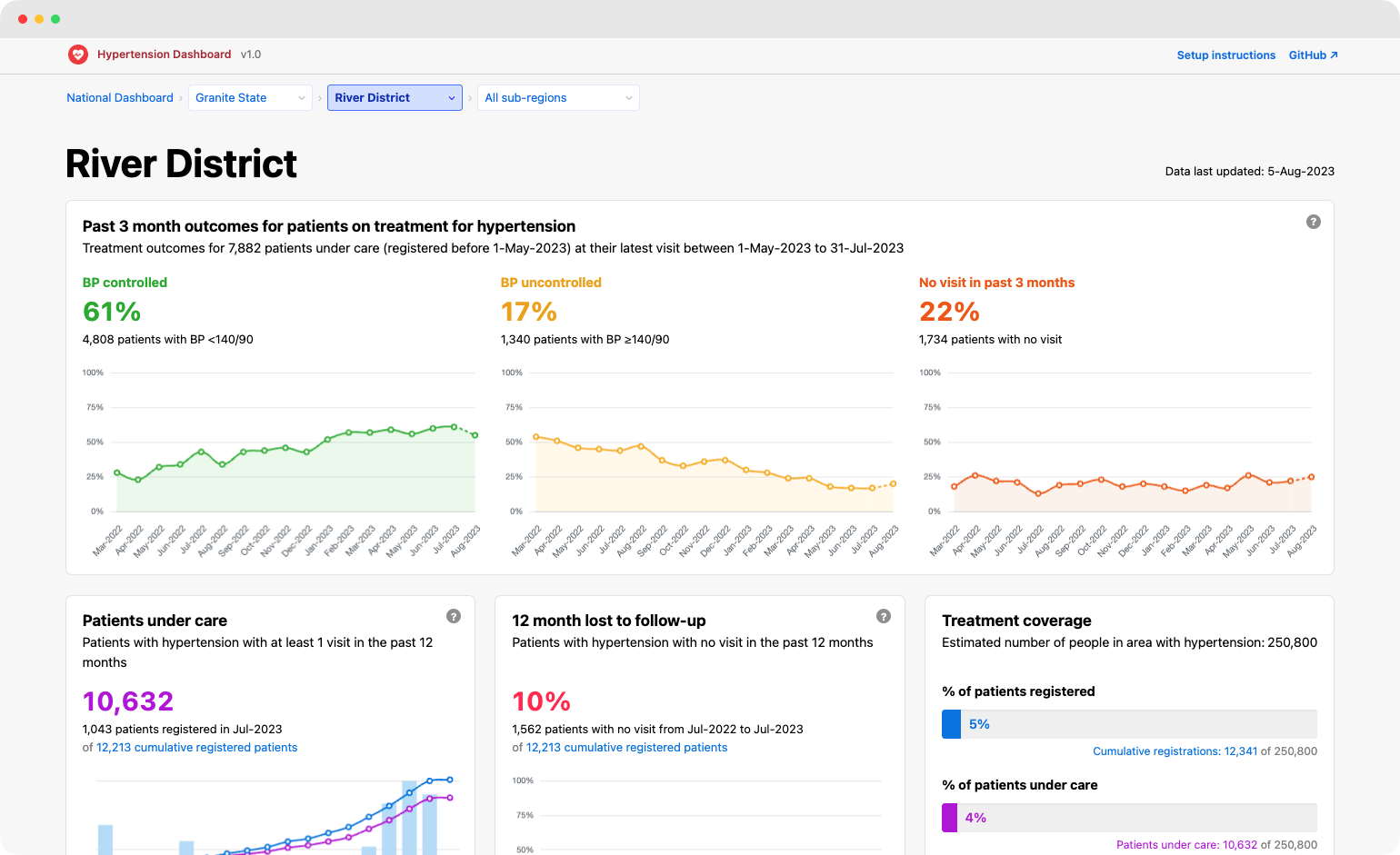Viewport: 1400px width, 855px height.
Task: Click the Mar-2022 point on BP uncontrolled chart
Action: pos(535,437)
